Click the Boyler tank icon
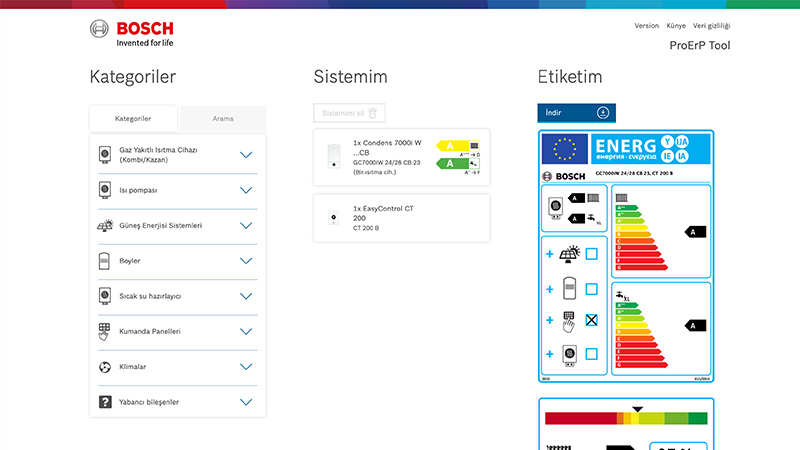800x450 pixels. pos(104,261)
